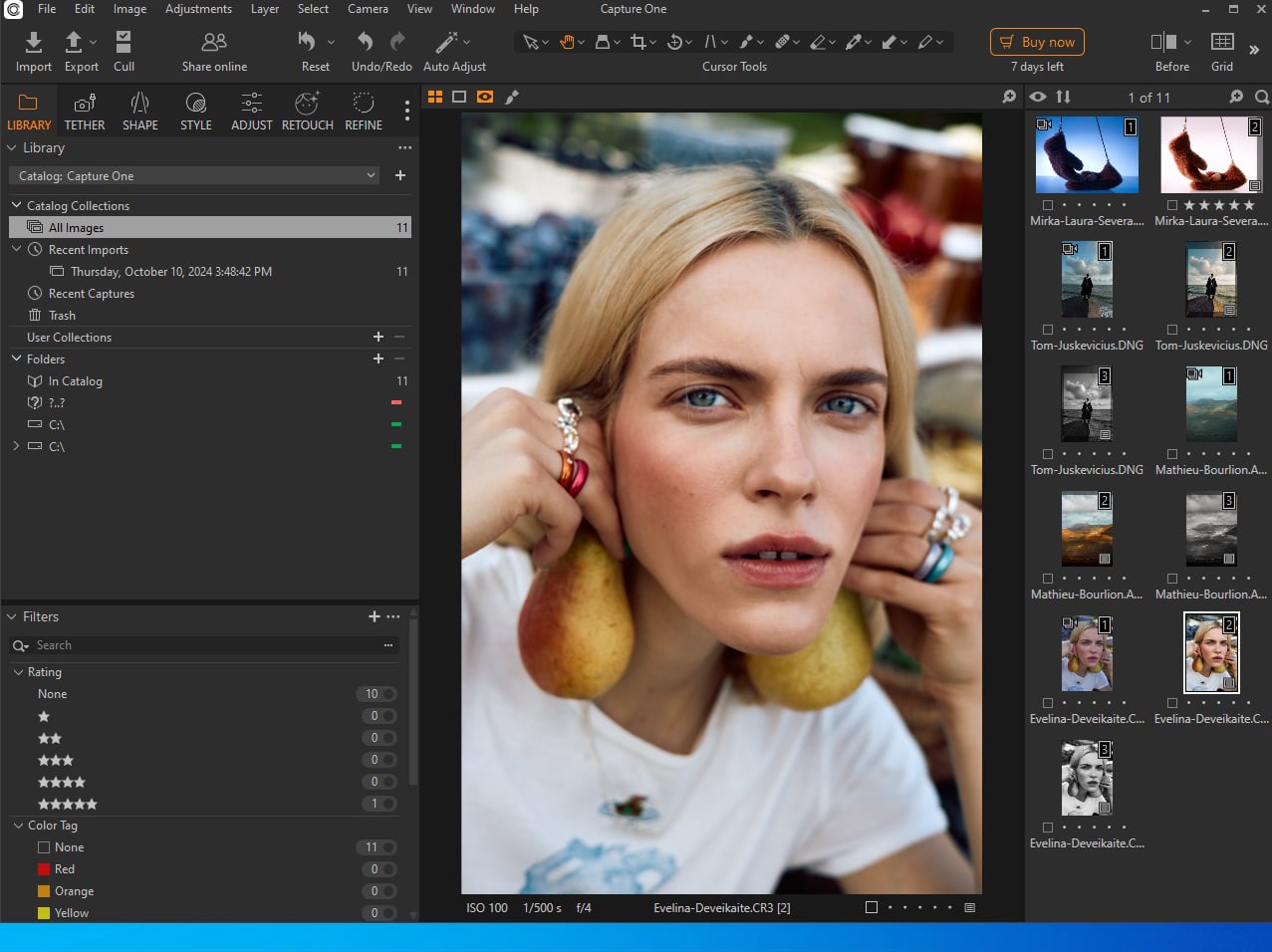Toggle proofing glasses icon in viewer
This screenshot has width=1272, height=952.
(485, 97)
